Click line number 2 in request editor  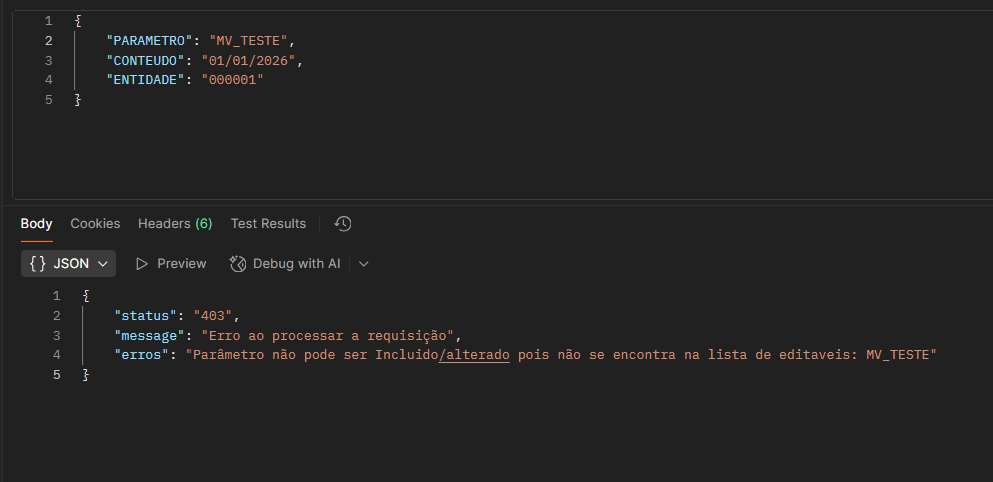(48, 41)
